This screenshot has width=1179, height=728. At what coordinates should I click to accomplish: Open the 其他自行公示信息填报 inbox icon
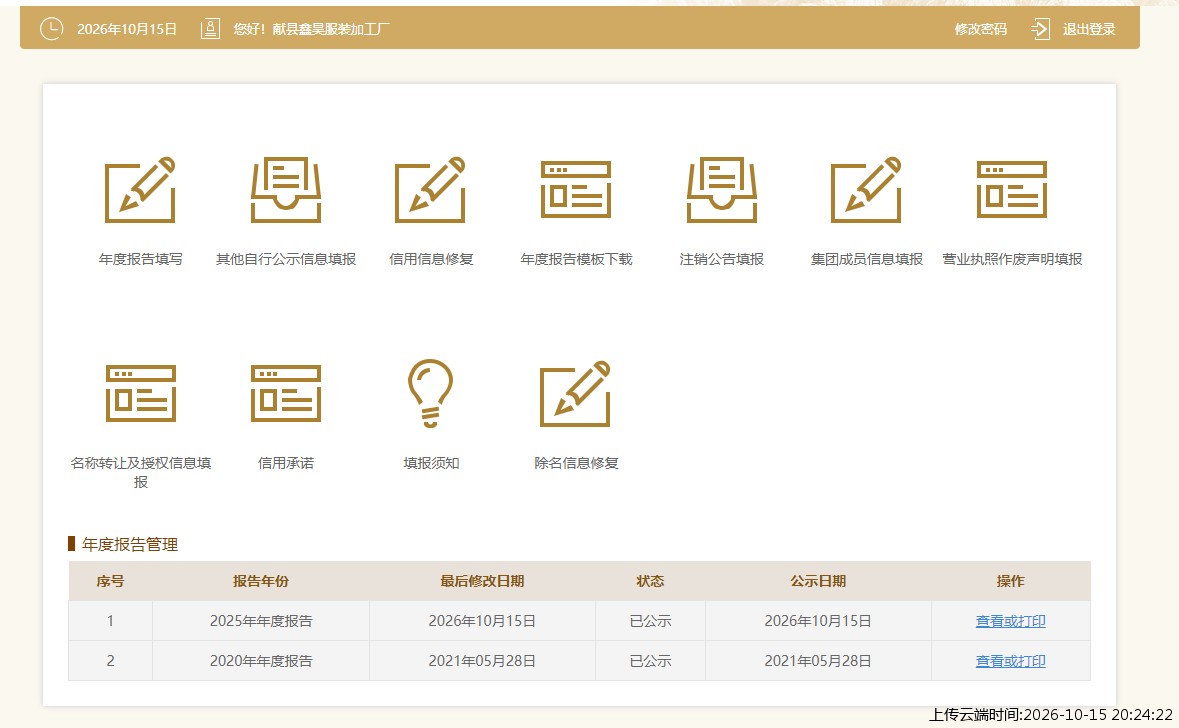(x=286, y=190)
